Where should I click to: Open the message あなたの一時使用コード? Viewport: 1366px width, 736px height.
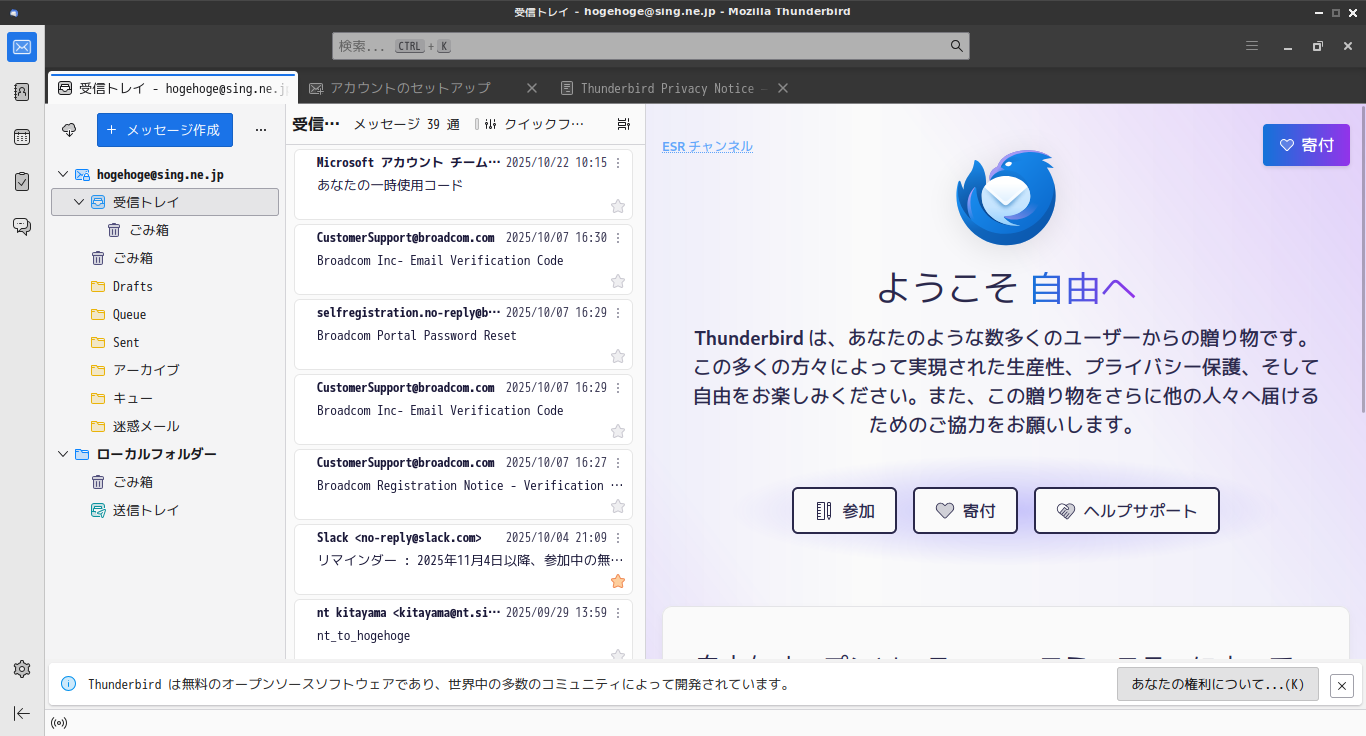coord(463,184)
